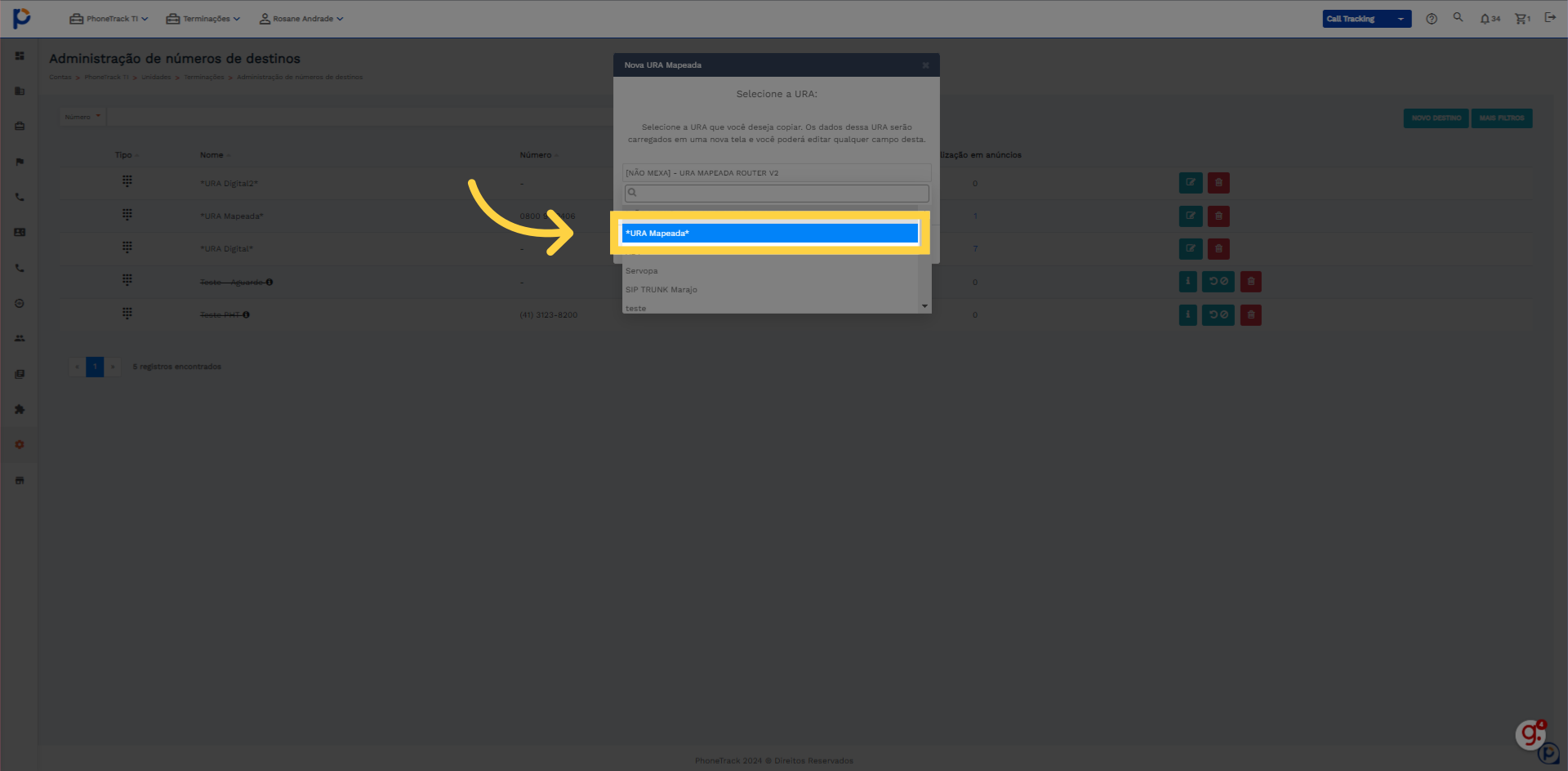Edit the *URA Digital2* row
The width and height of the screenshot is (1568, 771).
pos(1191,183)
